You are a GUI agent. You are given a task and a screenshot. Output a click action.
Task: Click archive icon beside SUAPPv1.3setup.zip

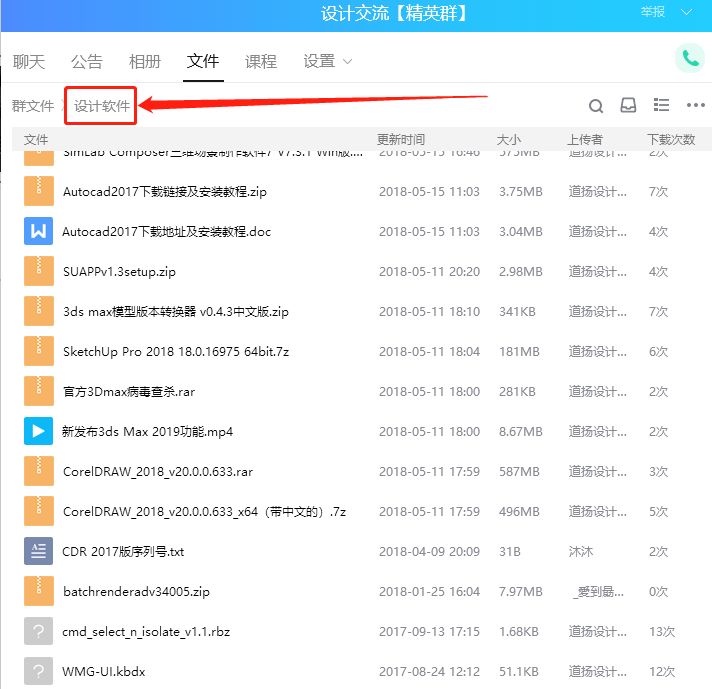point(39,271)
